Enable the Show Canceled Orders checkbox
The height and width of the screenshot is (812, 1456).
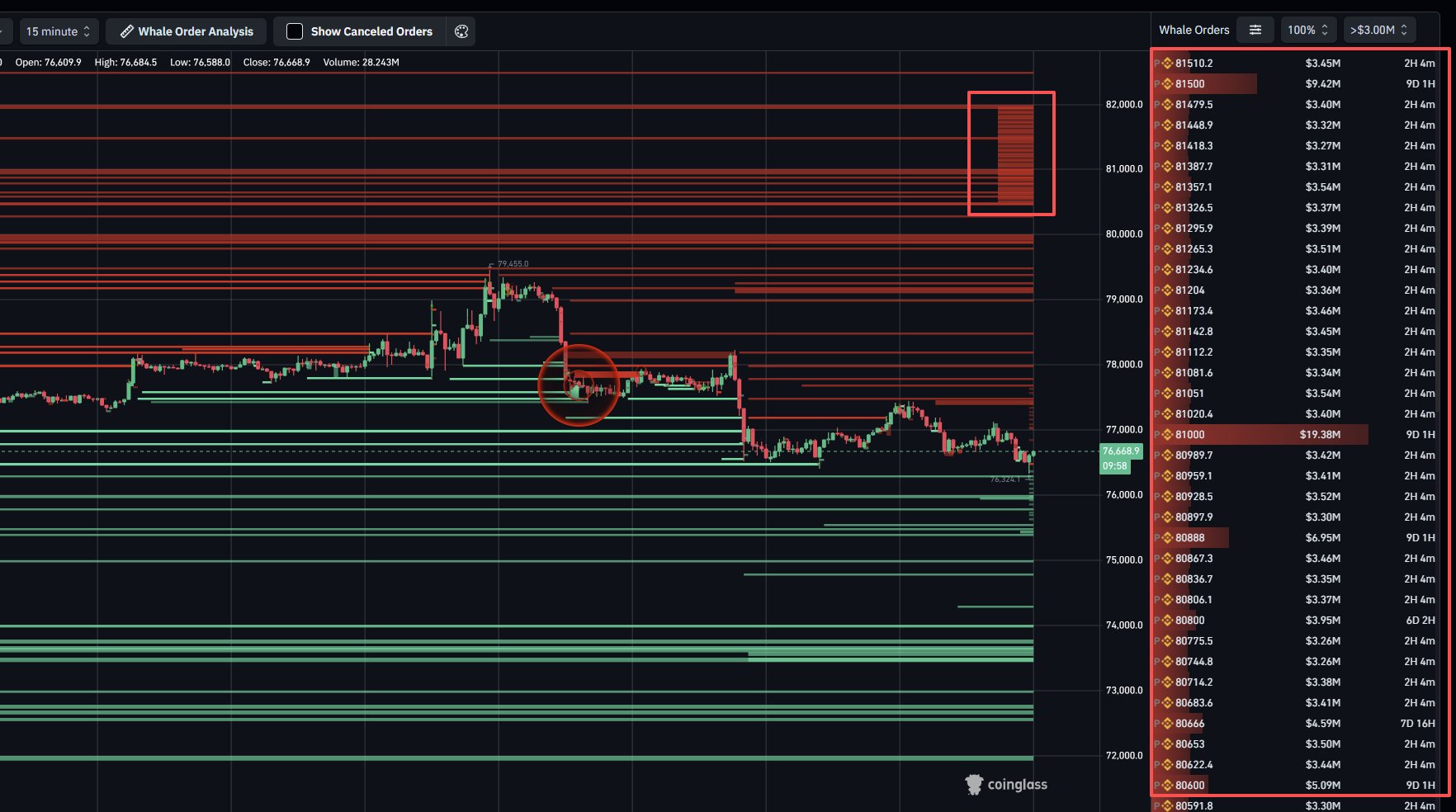click(293, 31)
